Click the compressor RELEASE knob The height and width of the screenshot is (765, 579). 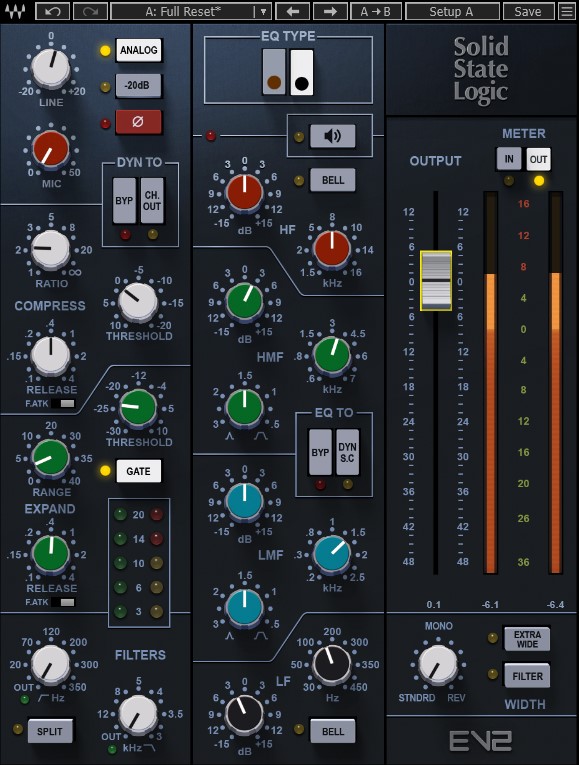click(x=50, y=355)
